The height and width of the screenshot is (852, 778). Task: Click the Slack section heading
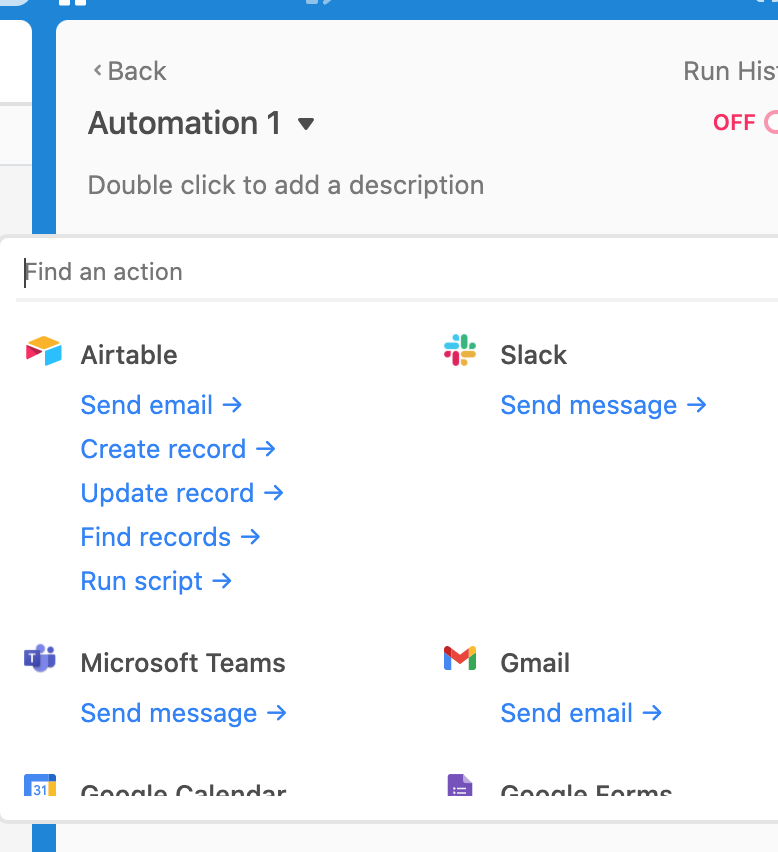(534, 355)
